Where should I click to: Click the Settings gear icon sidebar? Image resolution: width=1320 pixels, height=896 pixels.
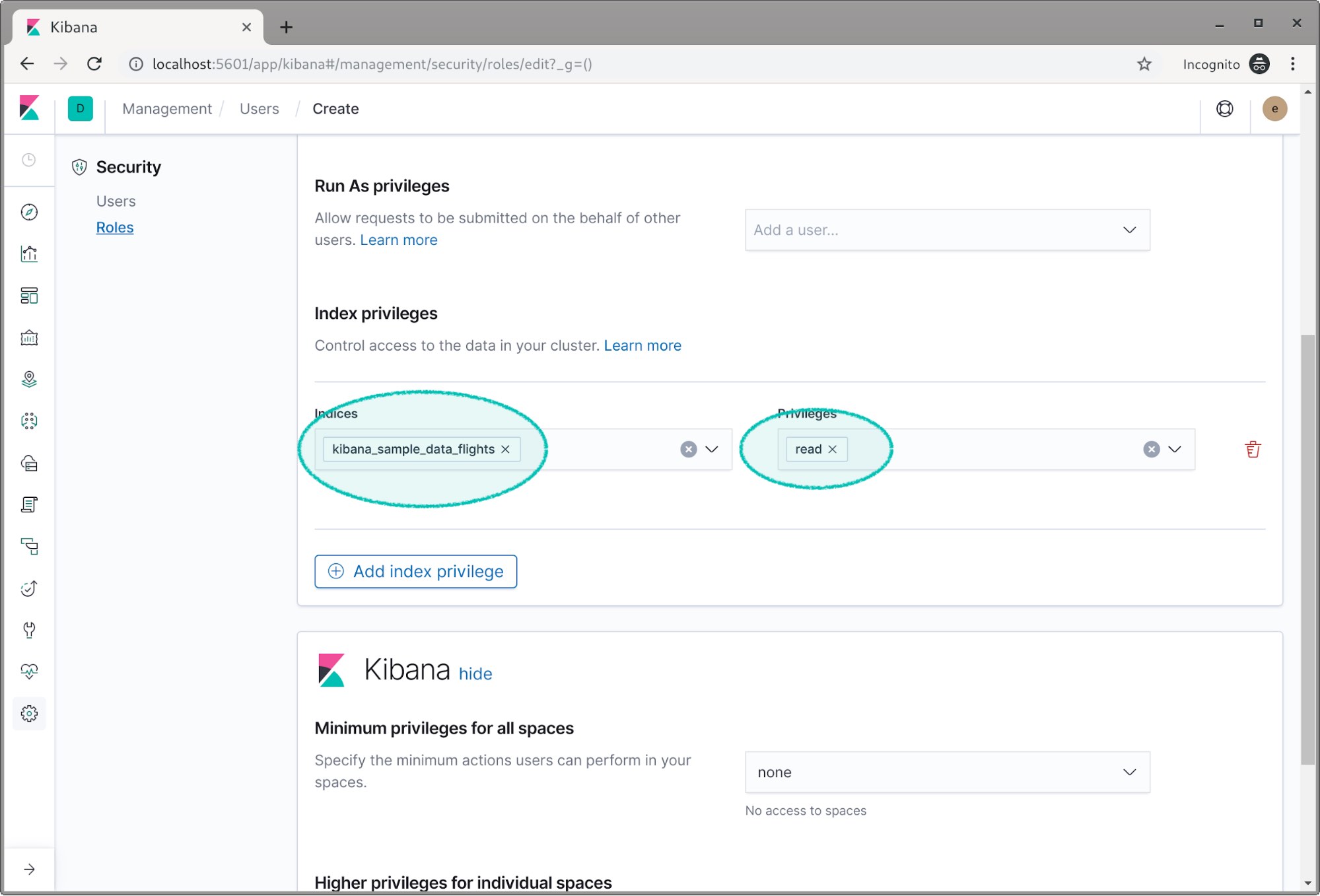(x=29, y=714)
